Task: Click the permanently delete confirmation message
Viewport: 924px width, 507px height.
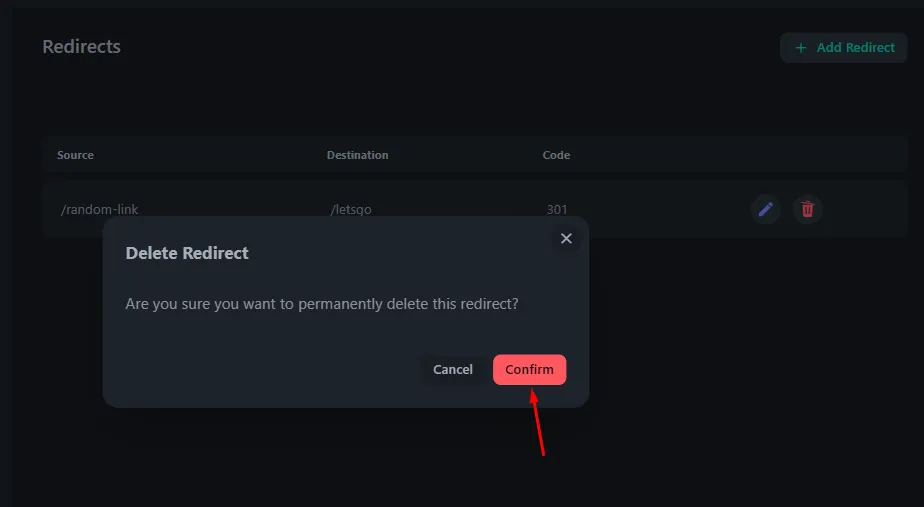Action: click(322, 304)
